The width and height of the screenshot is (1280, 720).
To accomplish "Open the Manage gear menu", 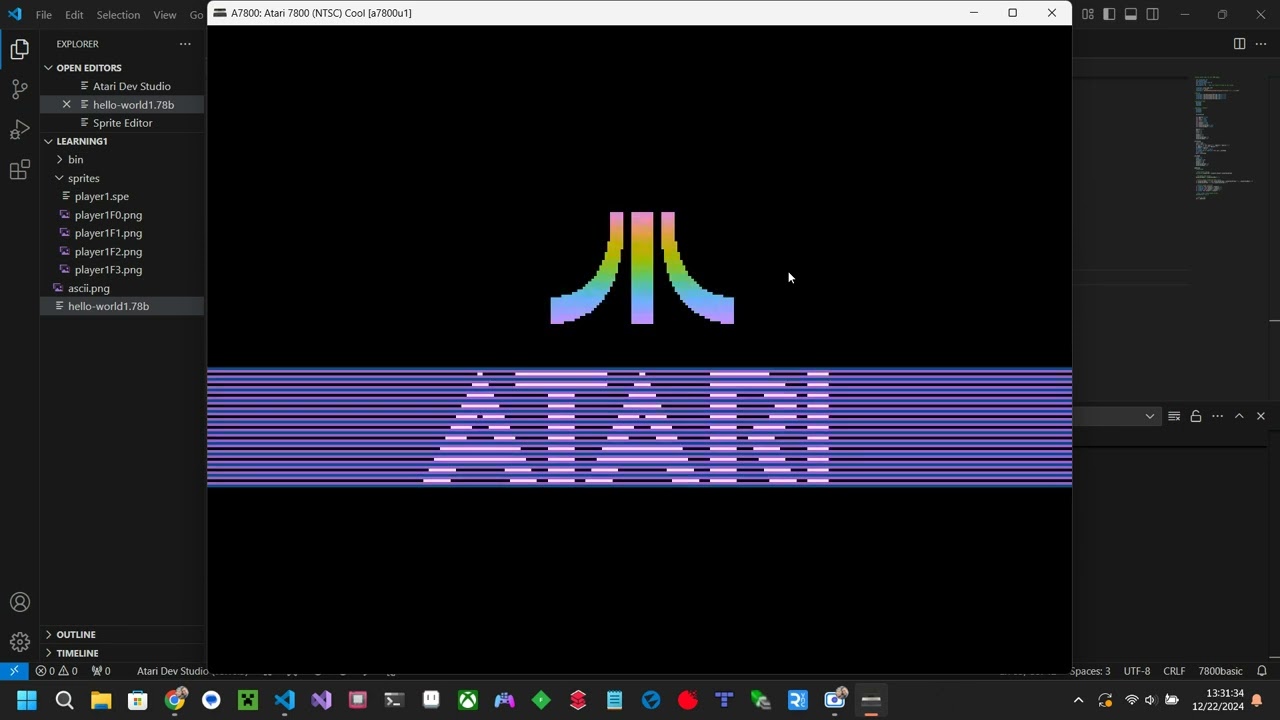I will coord(19,642).
